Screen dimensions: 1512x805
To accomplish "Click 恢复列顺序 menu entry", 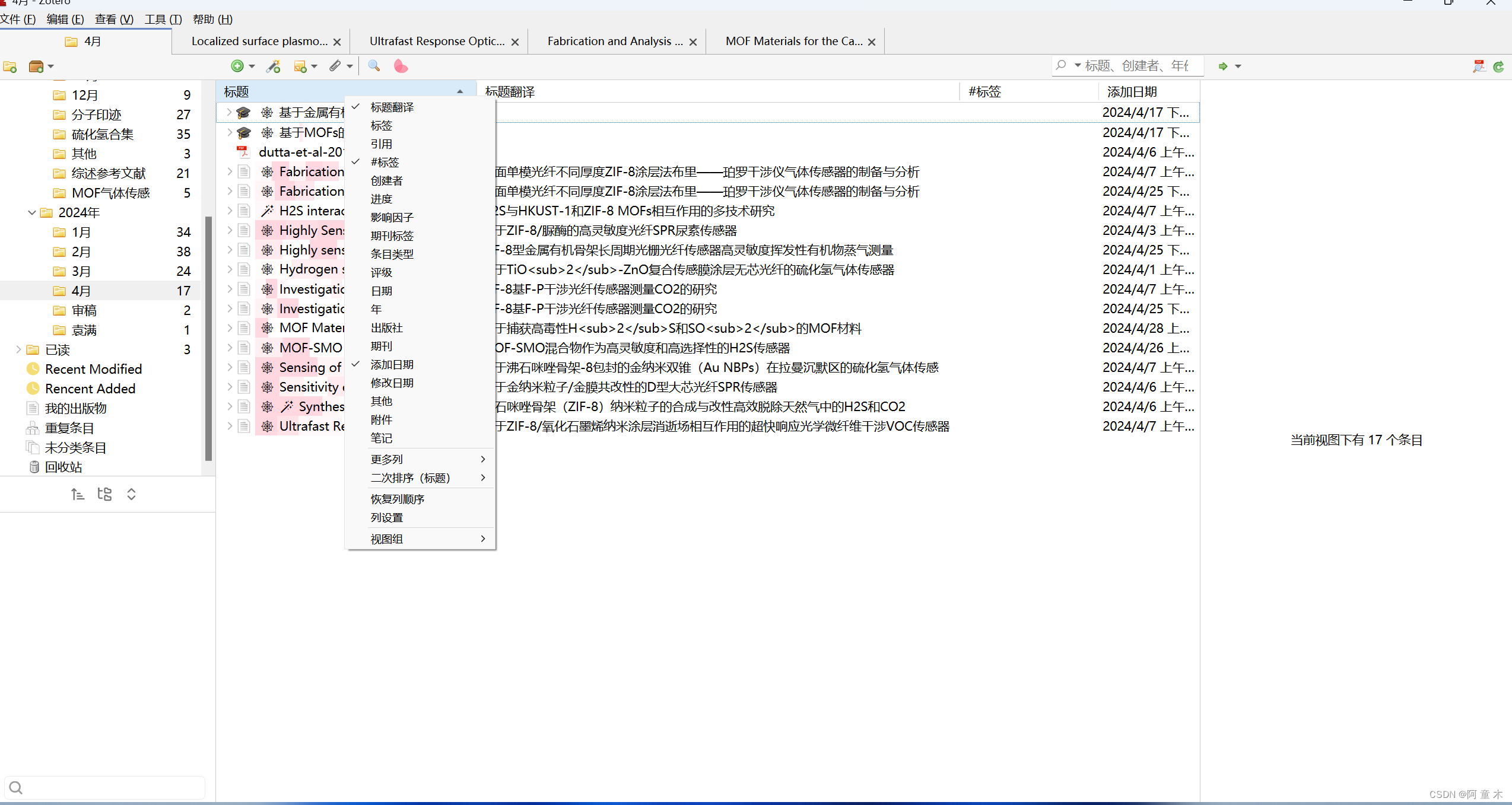I will pos(397,499).
